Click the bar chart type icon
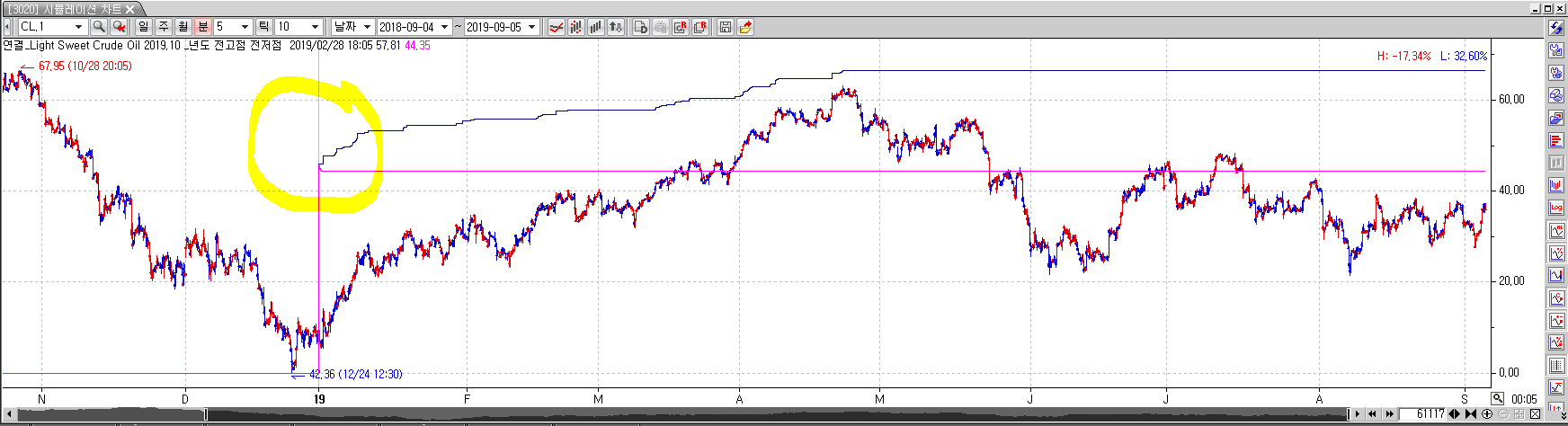1568x426 pixels. pos(595,27)
